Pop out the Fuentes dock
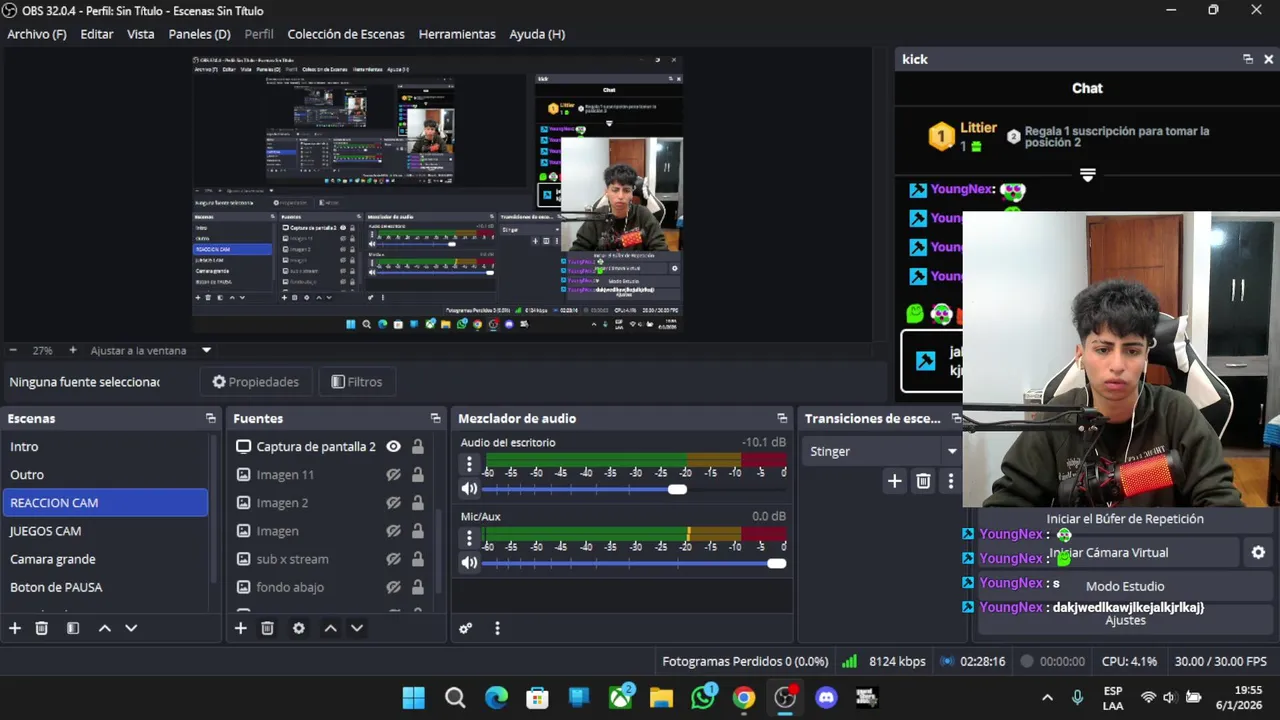This screenshot has width=1280, height=720. pos(435,418)
